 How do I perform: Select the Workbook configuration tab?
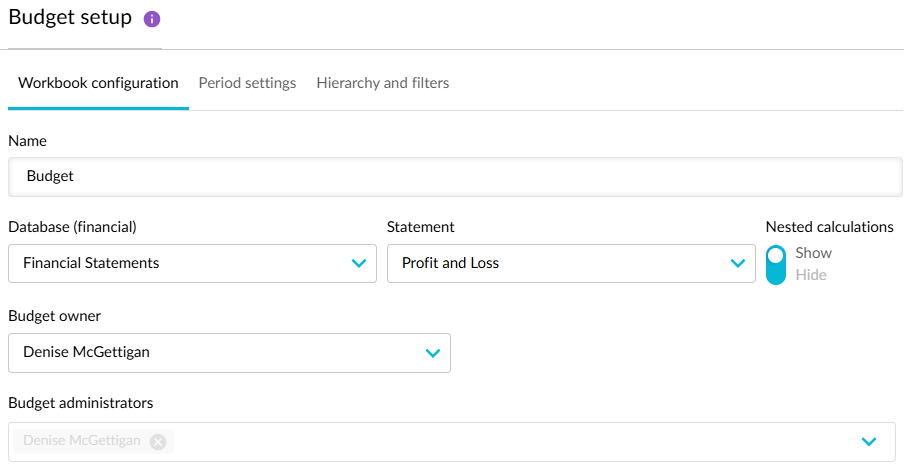click(x=98, y=83)
